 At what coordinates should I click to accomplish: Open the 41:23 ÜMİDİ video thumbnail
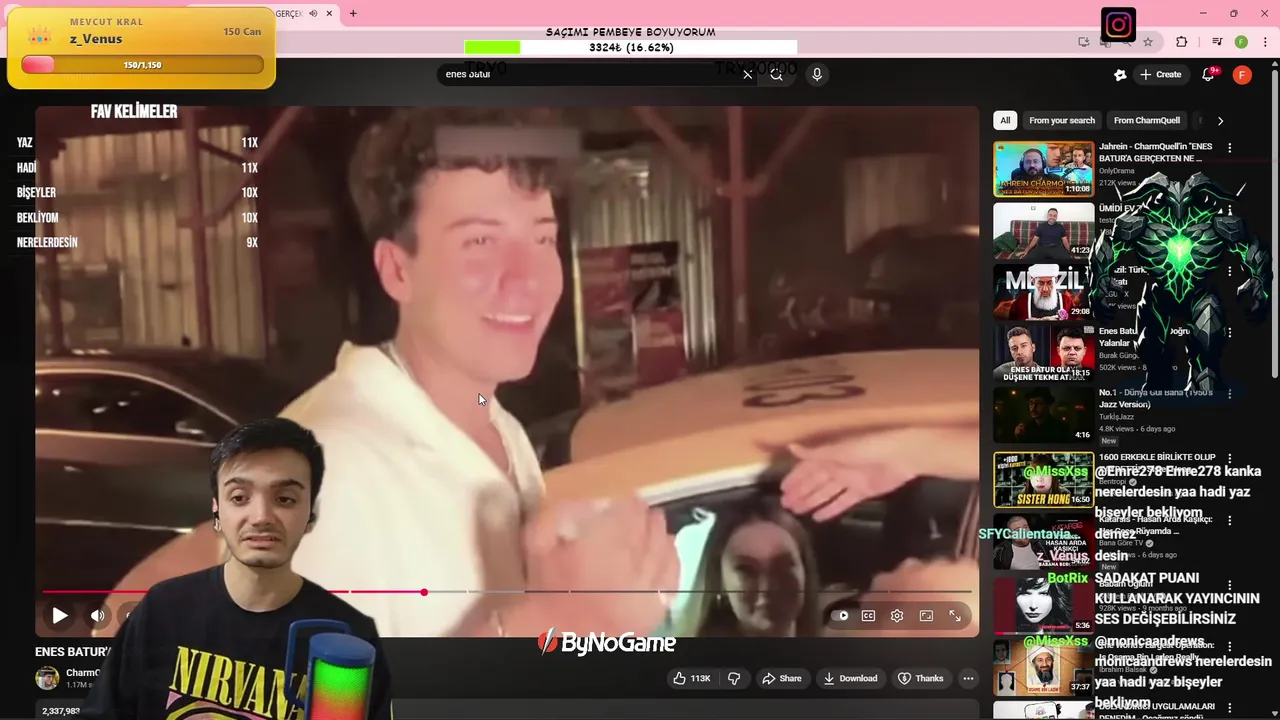coord(1043,230)
